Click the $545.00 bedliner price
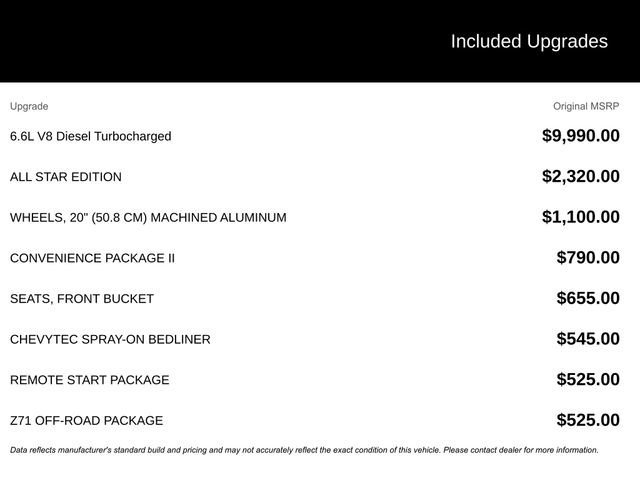The image size is (640, 480). click(588, 339)
